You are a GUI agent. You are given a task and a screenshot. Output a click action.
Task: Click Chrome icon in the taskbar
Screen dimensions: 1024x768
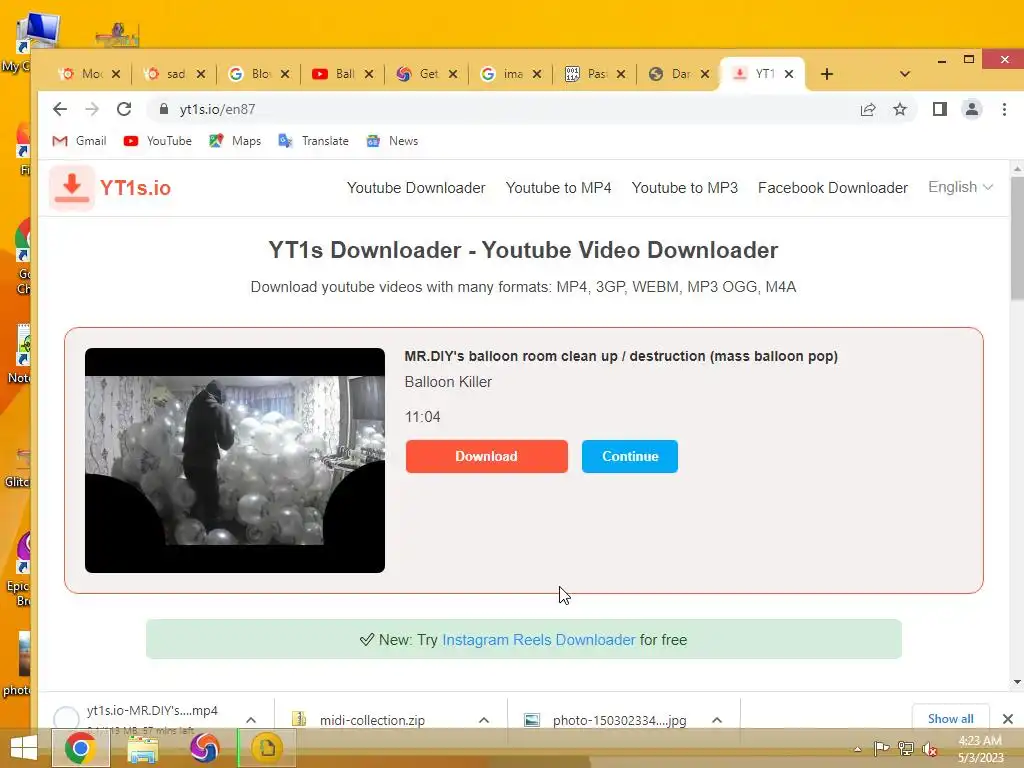tap(80, 748)
